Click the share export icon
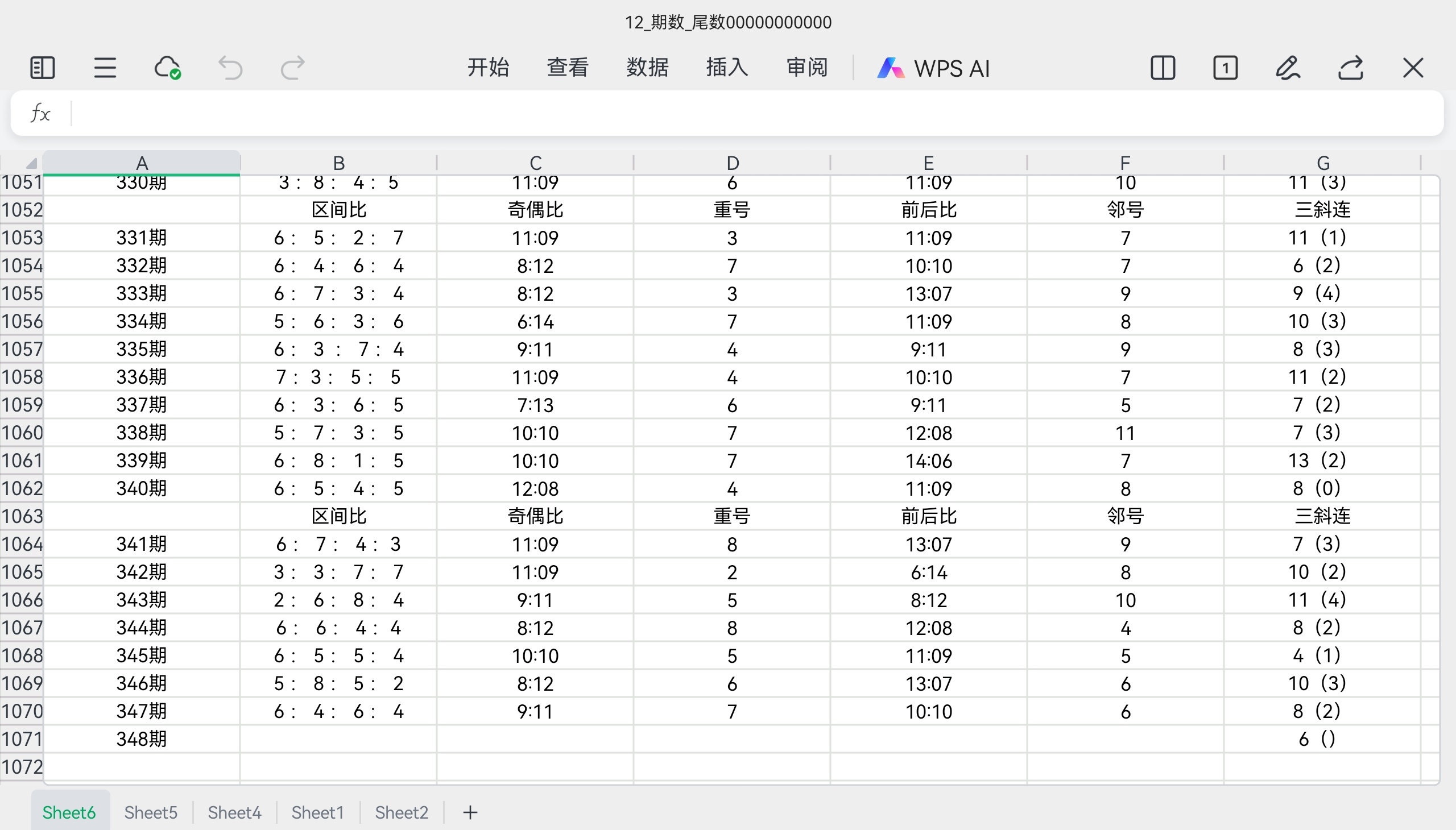 click(x=1350, y=68)
